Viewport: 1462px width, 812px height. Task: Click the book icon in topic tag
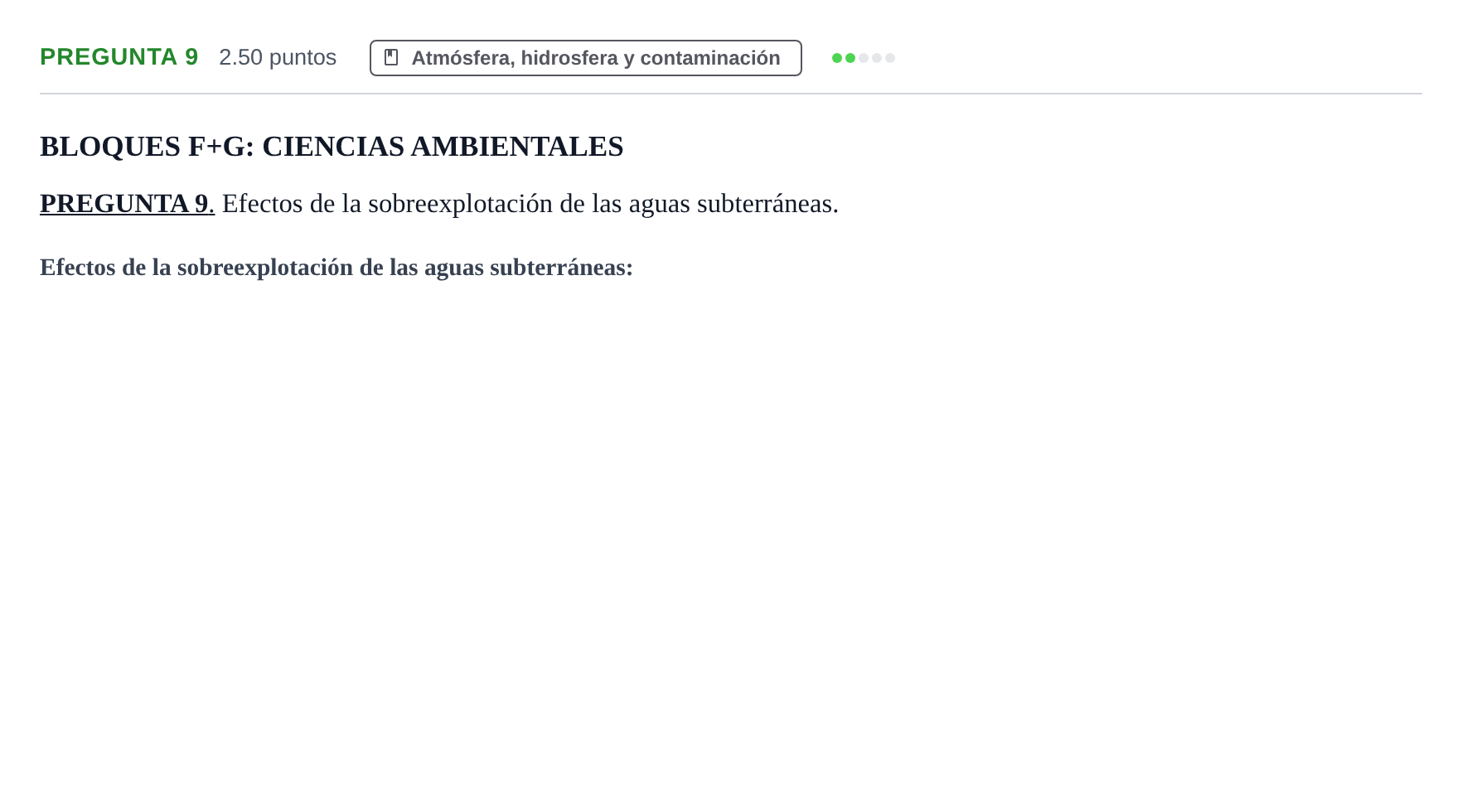[x=391, y=57]
